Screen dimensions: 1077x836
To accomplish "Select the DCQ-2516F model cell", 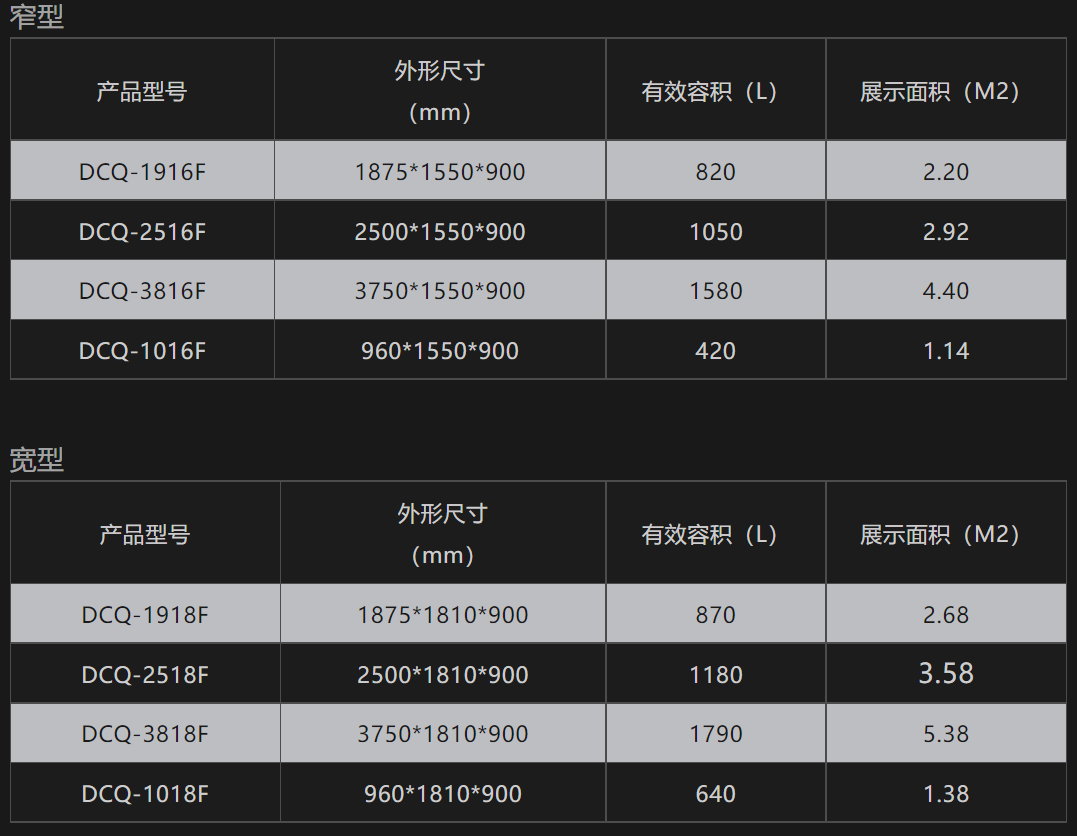I will [142, 232].
